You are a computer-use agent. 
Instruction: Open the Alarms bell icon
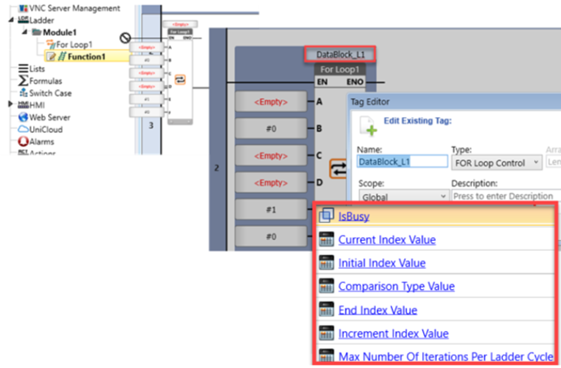[x=23, y=141]
